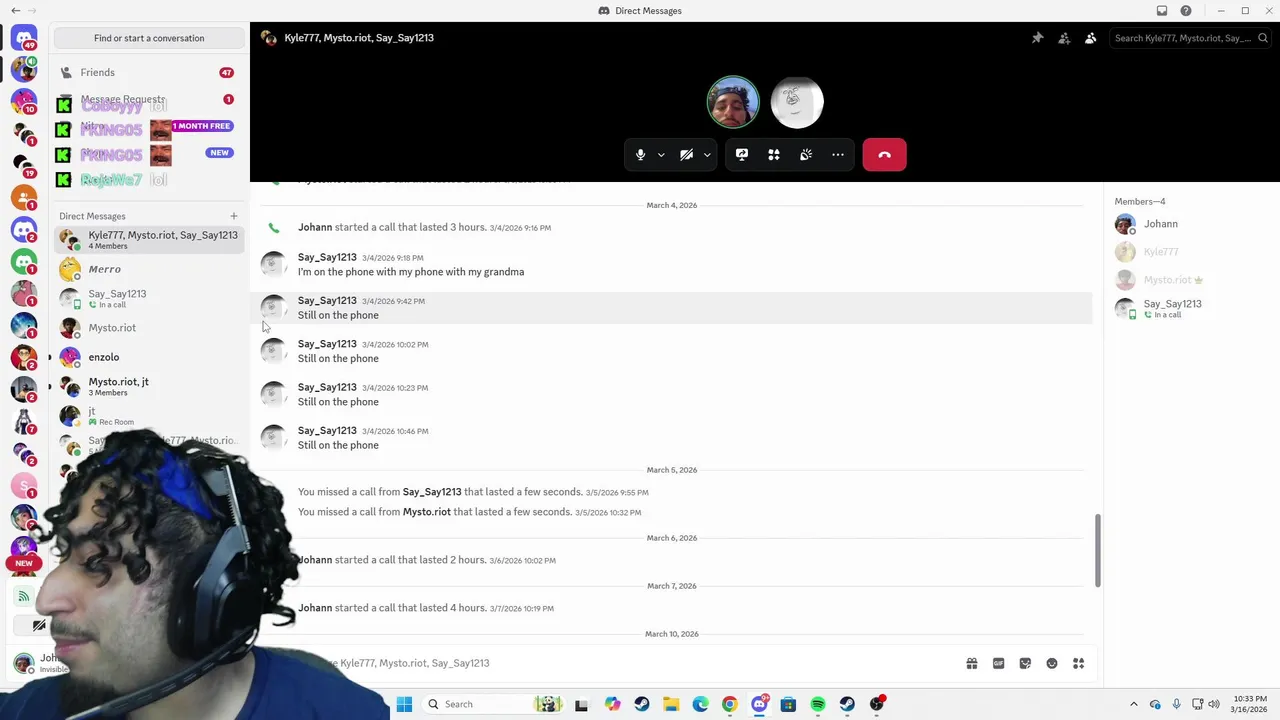Create a new DM with plus icon
The width and height of the screenshot is (1280, 720).
[234, 216]
